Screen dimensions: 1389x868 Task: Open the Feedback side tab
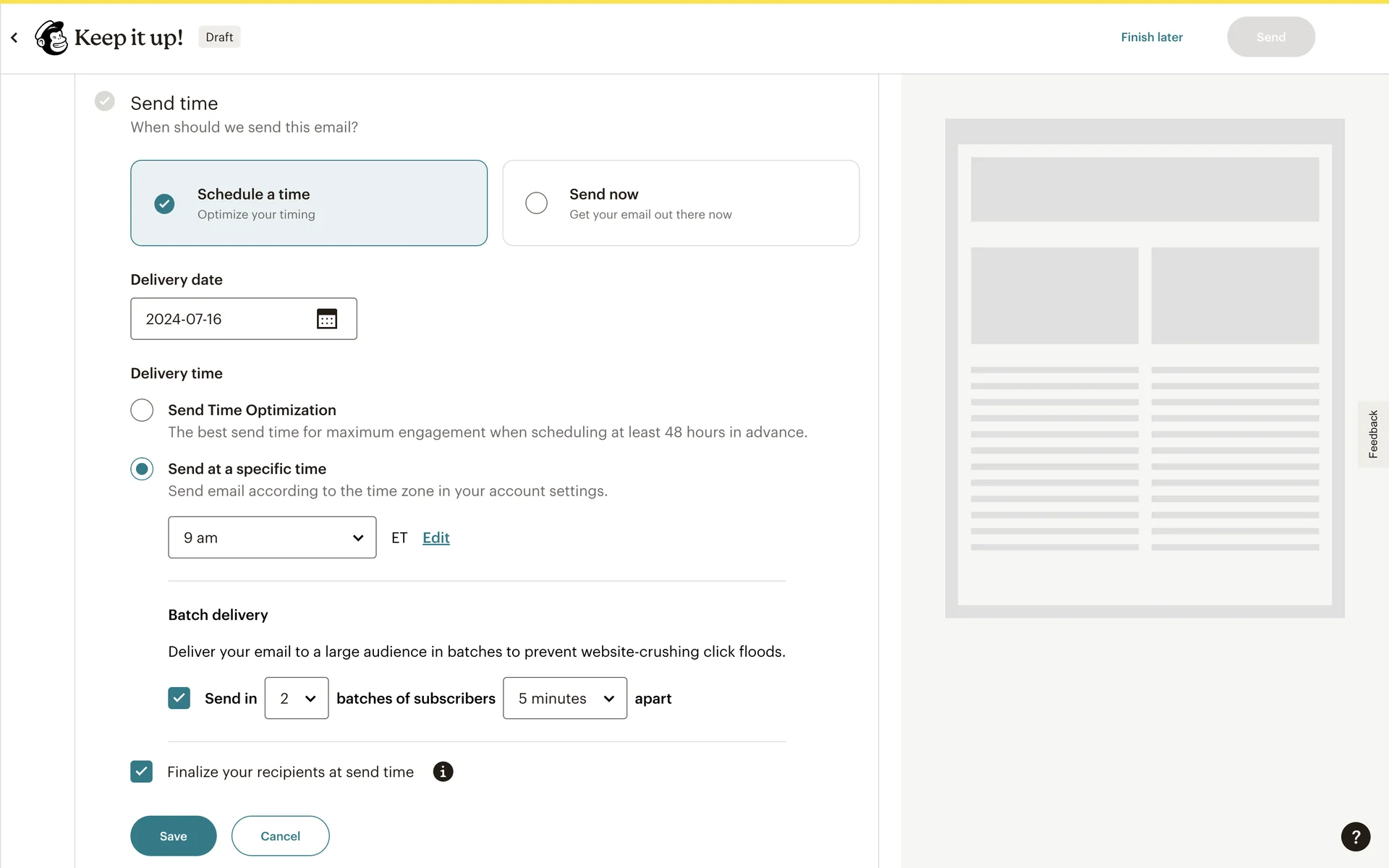coord(1372,434)
